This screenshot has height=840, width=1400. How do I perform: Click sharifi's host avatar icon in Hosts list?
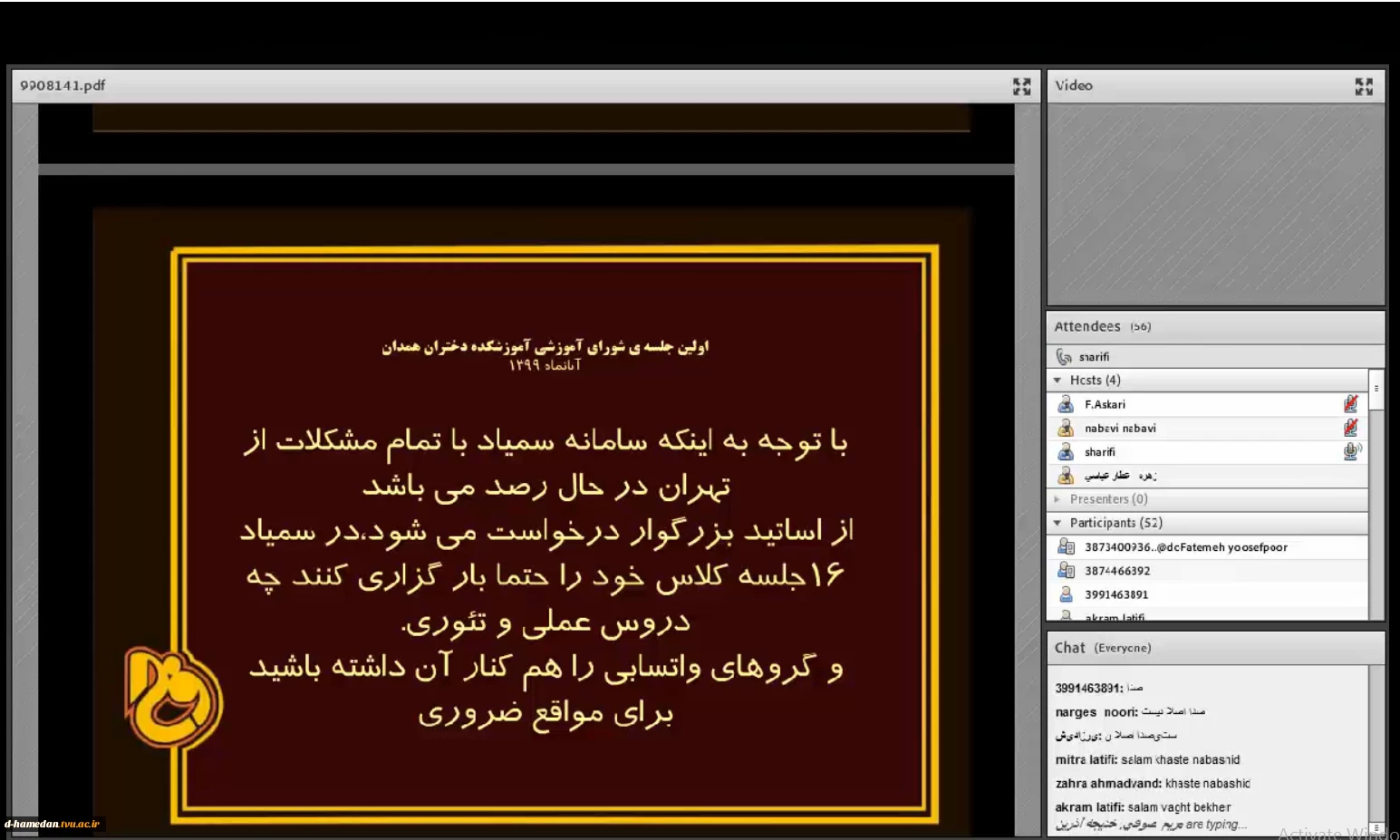(1066, 451)
